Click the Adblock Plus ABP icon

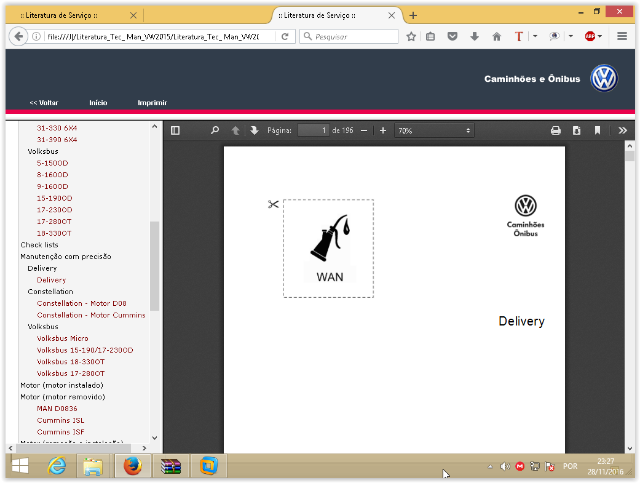click(590, 36)
